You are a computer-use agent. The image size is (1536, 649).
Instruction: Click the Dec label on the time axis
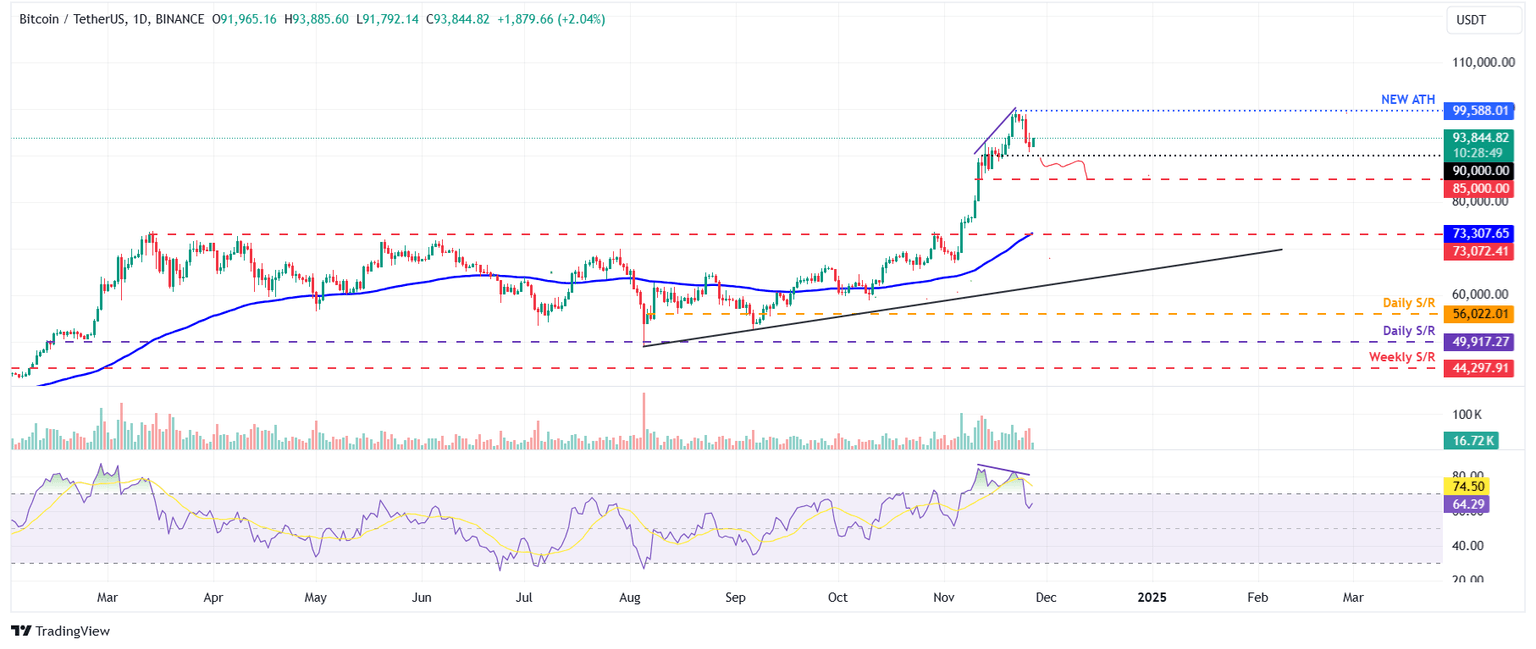(1046, 597)
